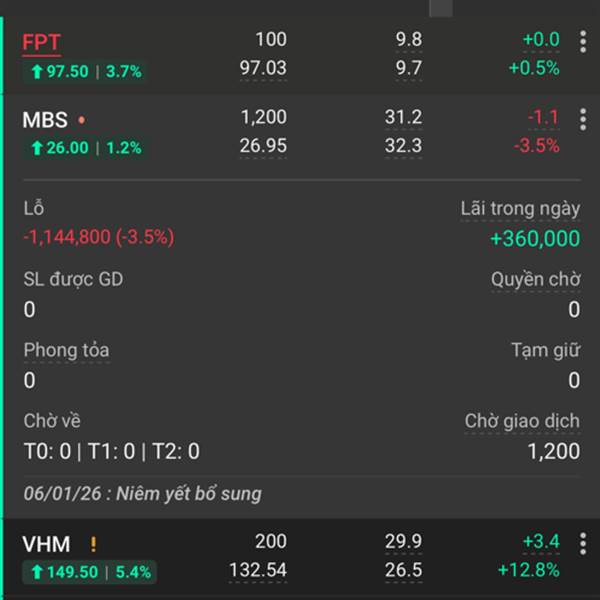Click the green up arrow in VHM's price badge
Screen dimensions: 600x600
37,573
